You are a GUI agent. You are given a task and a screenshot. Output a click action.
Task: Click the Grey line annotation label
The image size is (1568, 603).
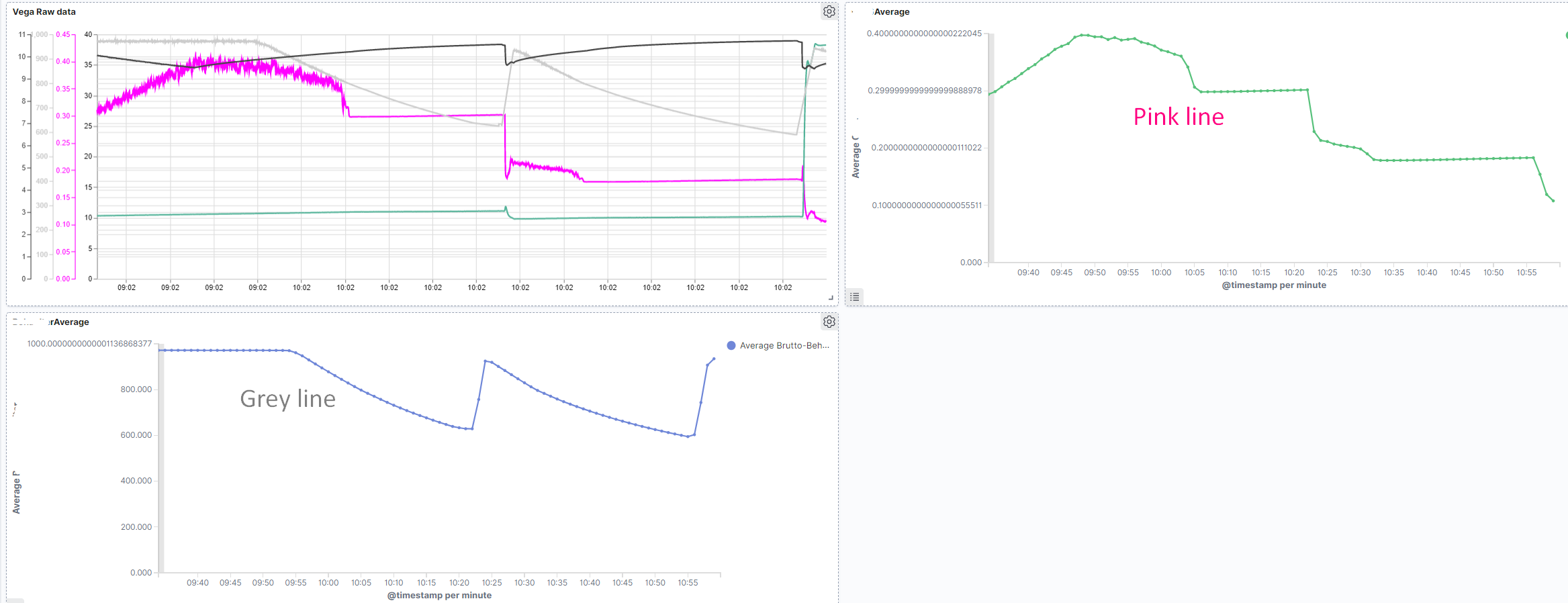pos(287,399)
